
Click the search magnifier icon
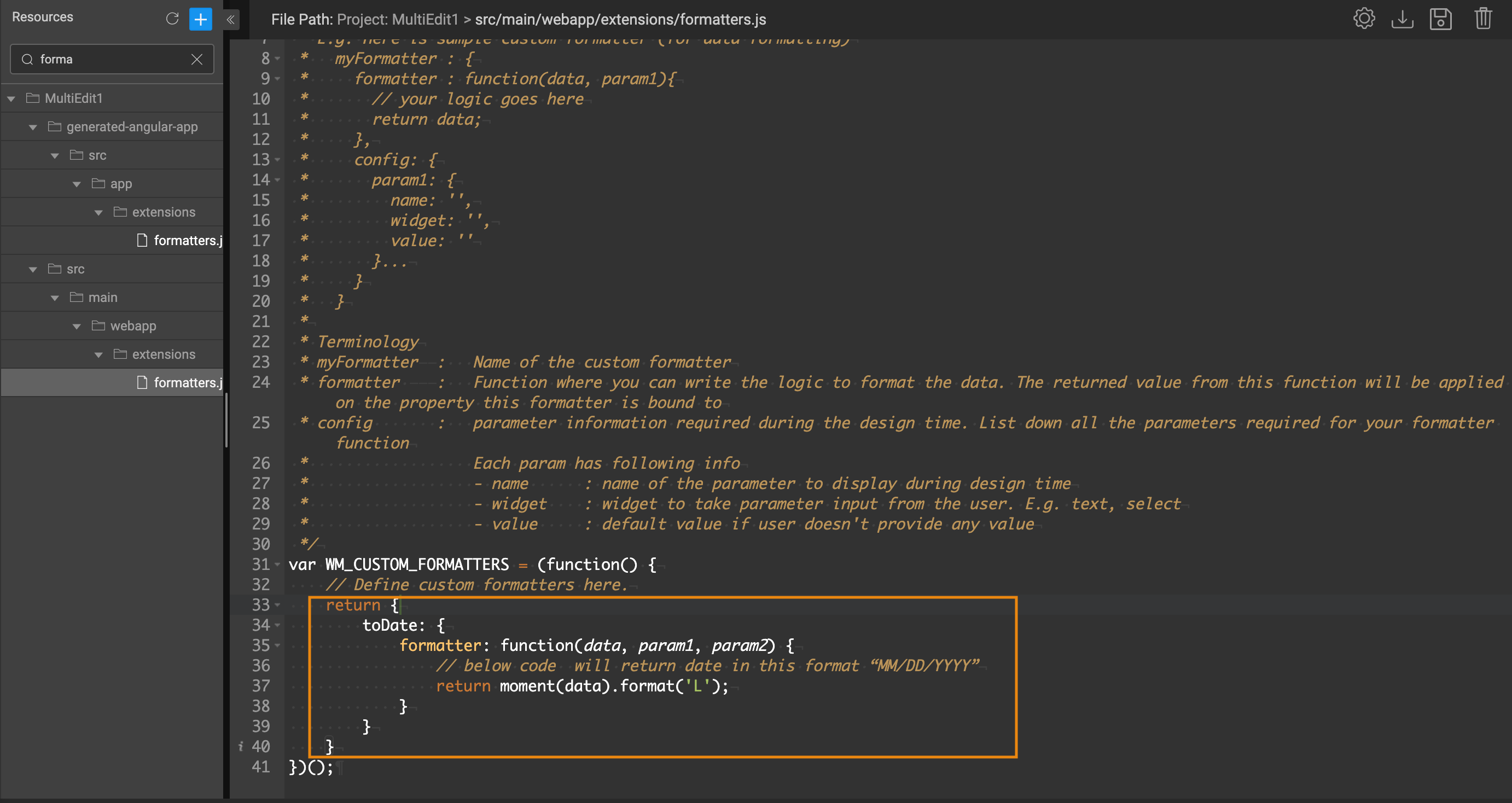point(27,59)
